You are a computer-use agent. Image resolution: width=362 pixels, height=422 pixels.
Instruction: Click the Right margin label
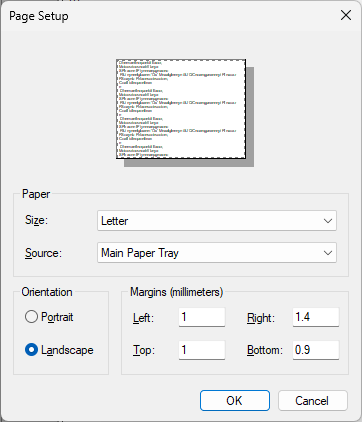(261, 318)
